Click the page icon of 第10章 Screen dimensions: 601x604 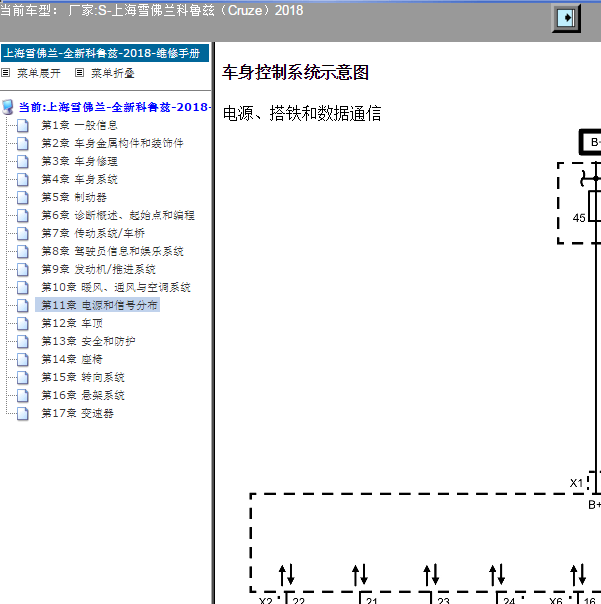coord(23,288)
